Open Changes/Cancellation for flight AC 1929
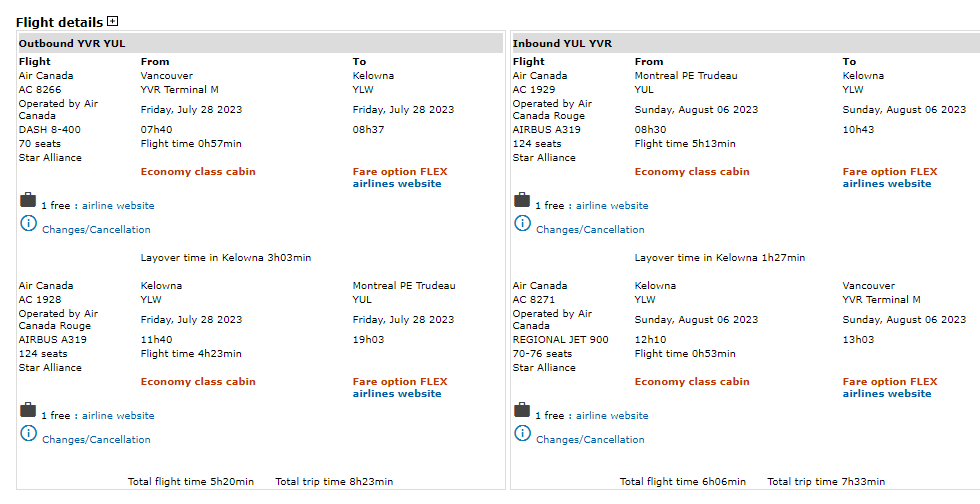This screenshot has width=980, height=504. pyautogui.click(x=590, y=230)
